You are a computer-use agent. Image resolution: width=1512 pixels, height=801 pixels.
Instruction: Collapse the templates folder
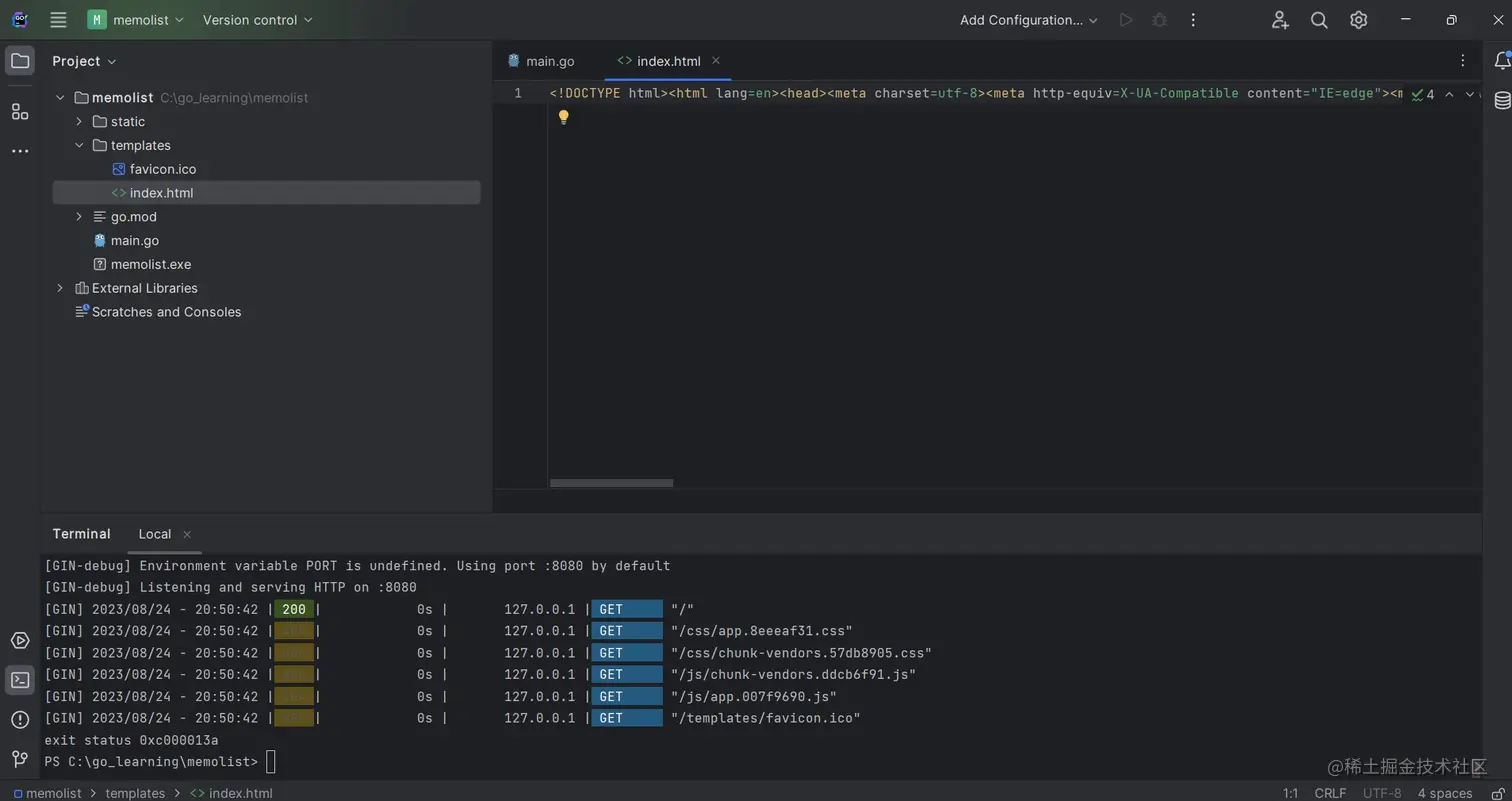coord(79,146)
